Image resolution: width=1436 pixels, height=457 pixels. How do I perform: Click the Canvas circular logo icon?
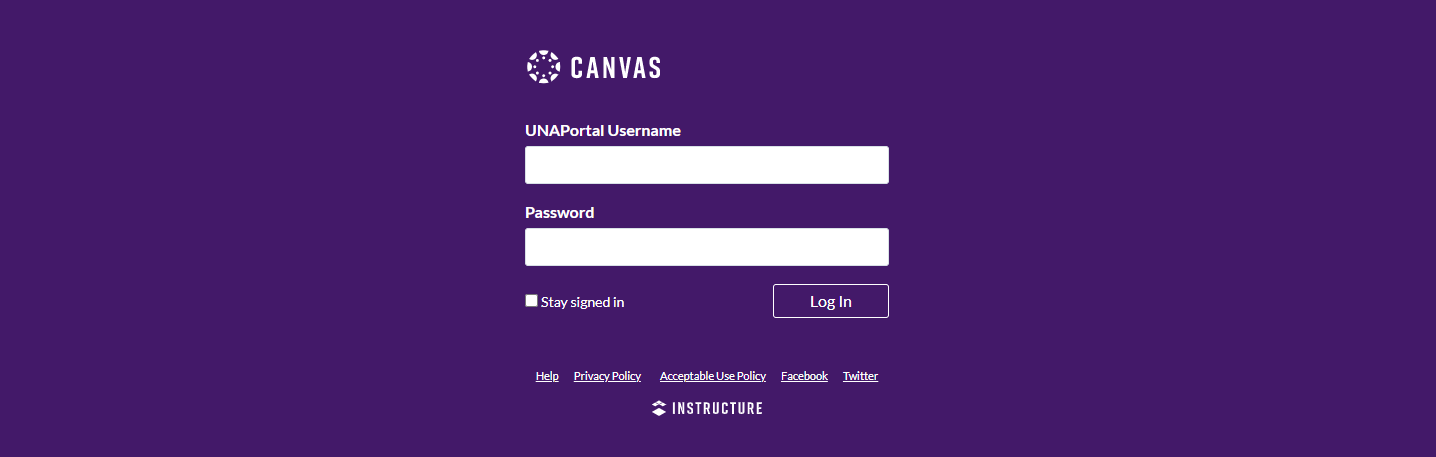pyautogui.click(x=543, y=67)
